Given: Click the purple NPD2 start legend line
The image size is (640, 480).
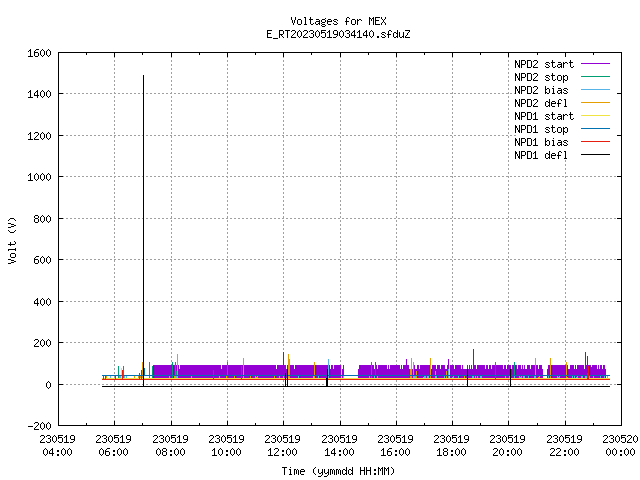Looking at the screenshot, I should point(595,64).
